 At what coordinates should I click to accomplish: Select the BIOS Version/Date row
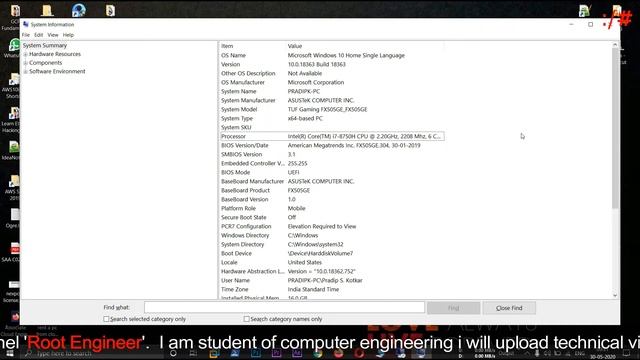click(x=332, y=145)
